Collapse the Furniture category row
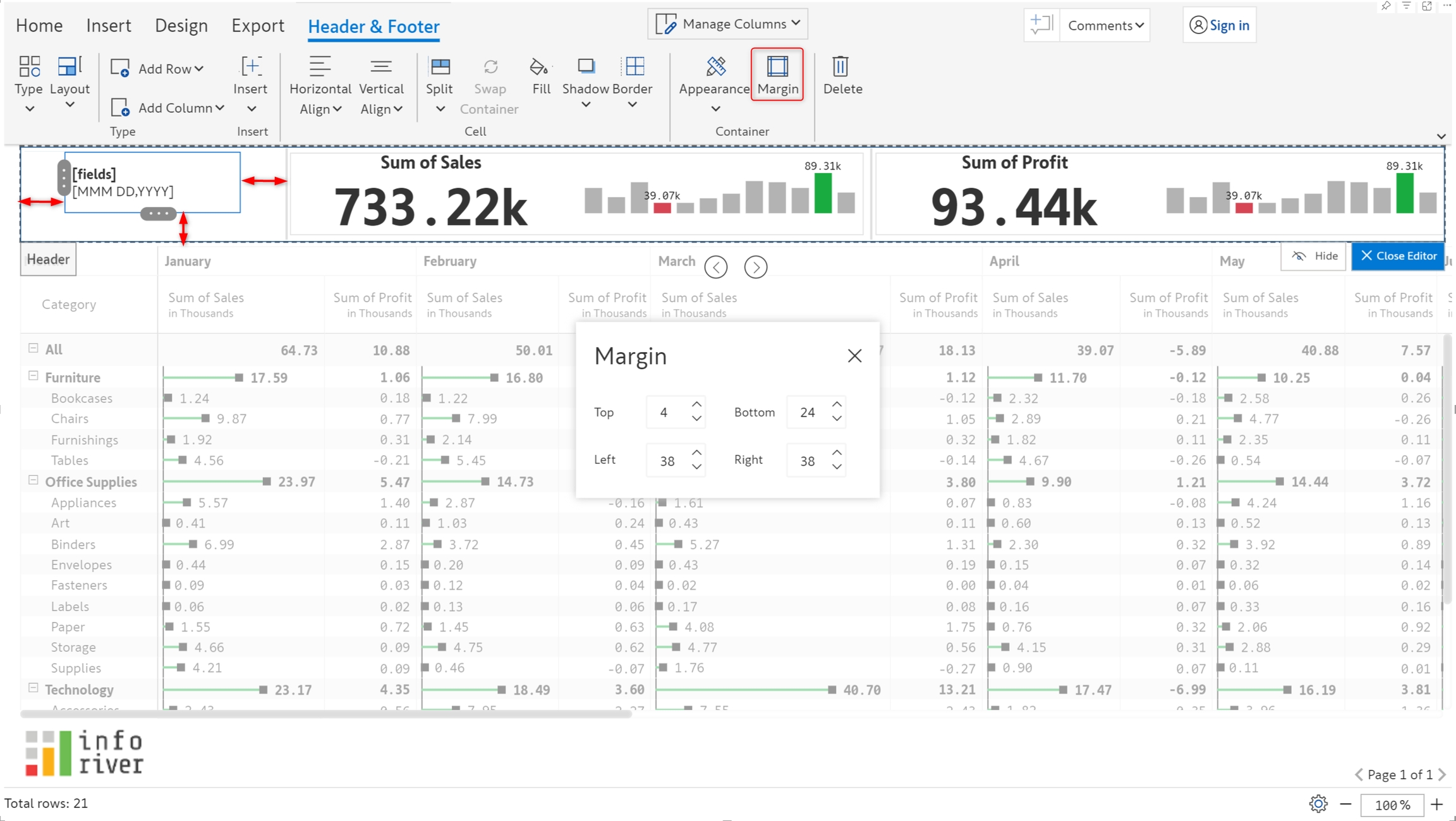The width and height of the screenshot is (1456, 821). 33,376
